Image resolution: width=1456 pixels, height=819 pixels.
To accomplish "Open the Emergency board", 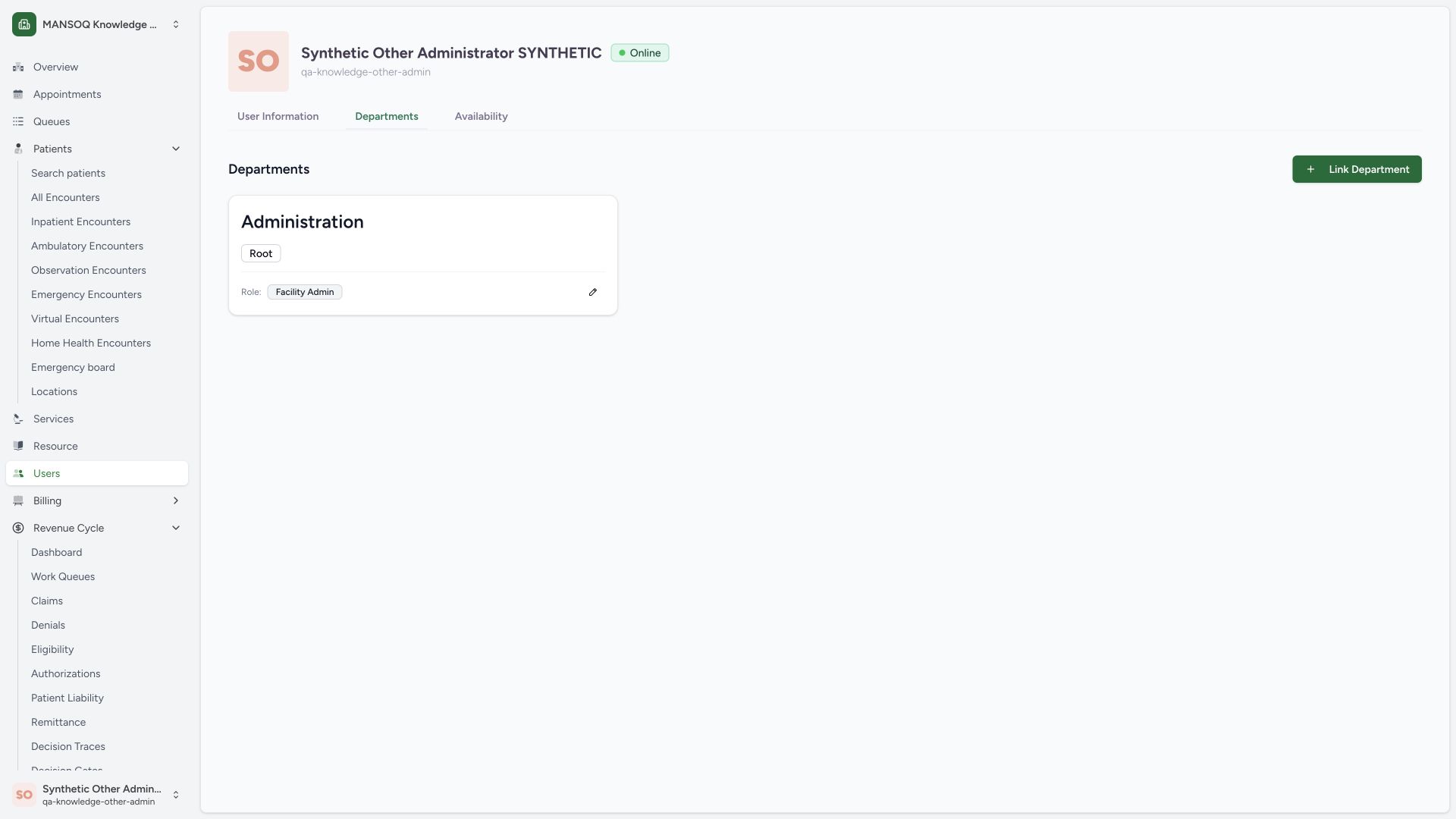I will pos(73,368).
